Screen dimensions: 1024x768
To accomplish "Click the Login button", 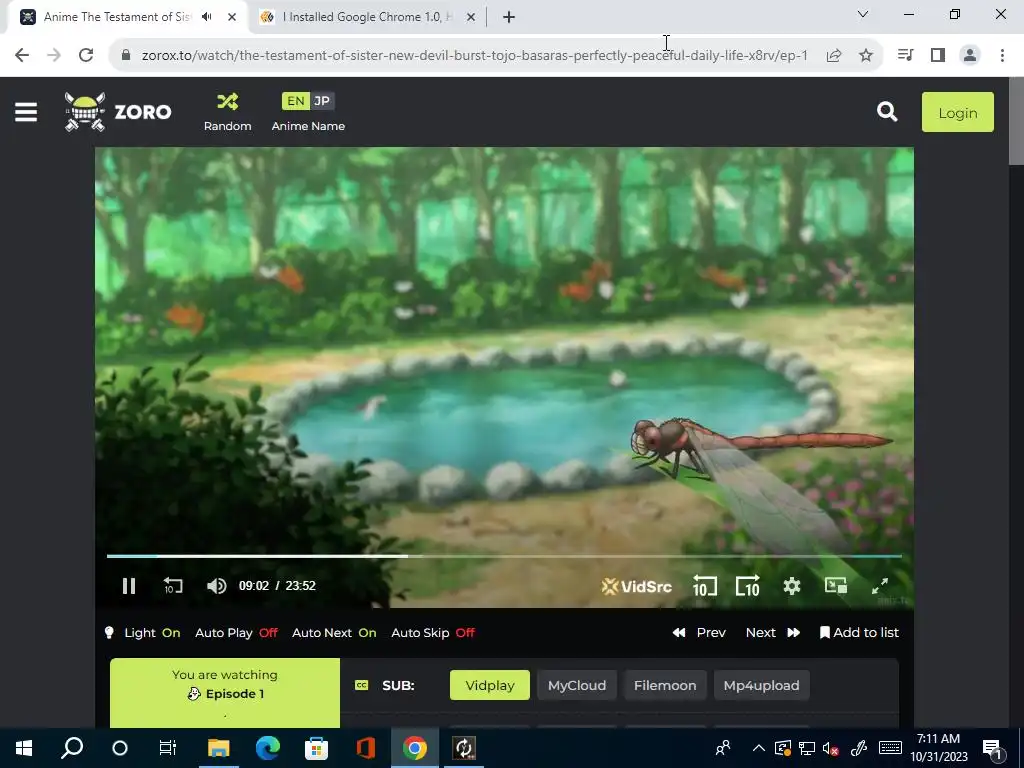I will [957, 112].
